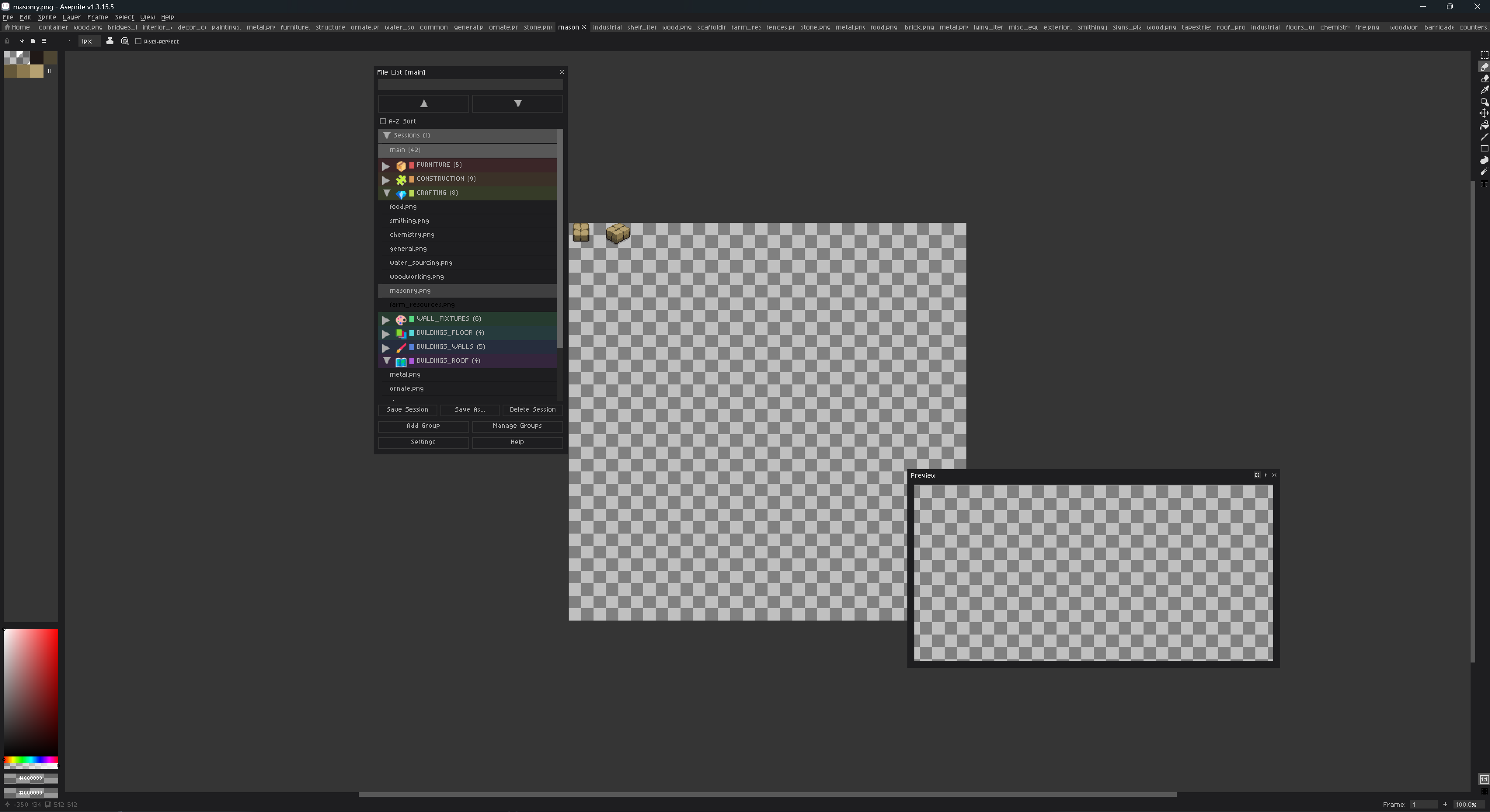Click the Save Session button
1490x812 pixels.
point(407,409)
